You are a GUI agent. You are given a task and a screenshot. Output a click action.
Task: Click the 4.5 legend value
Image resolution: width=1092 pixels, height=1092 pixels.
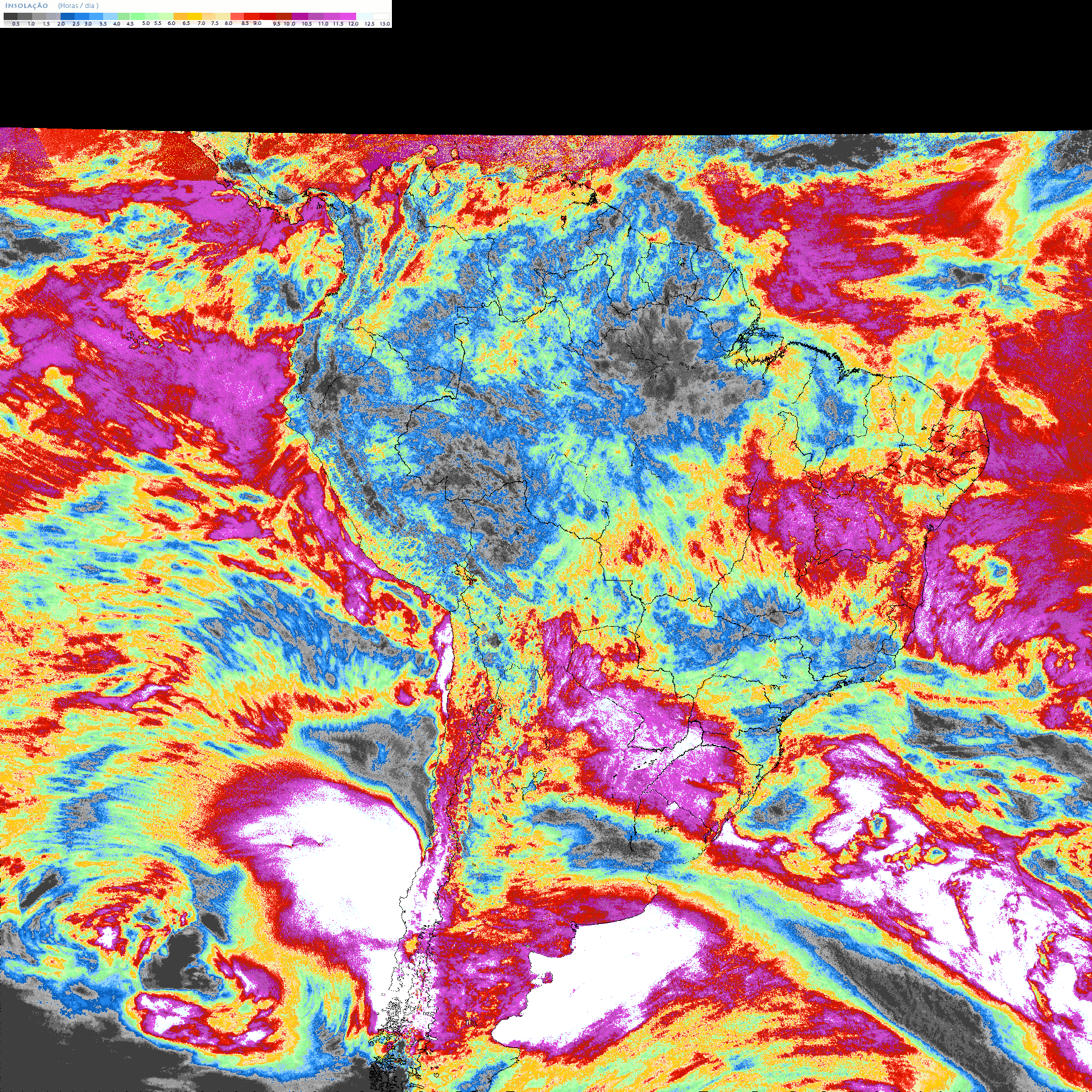[130, 24]
